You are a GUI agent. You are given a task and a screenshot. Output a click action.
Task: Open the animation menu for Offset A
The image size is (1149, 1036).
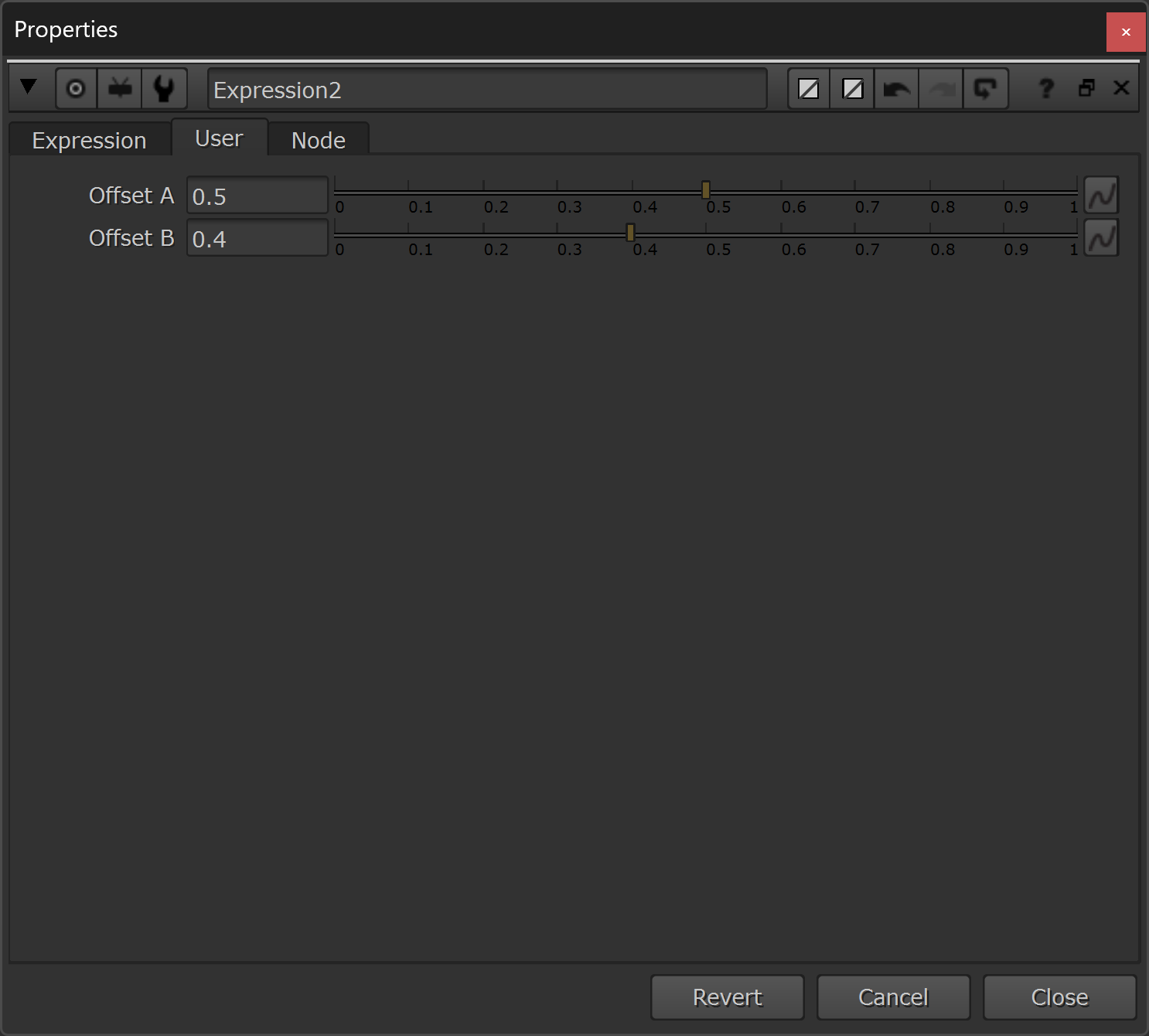[1101, 196]
